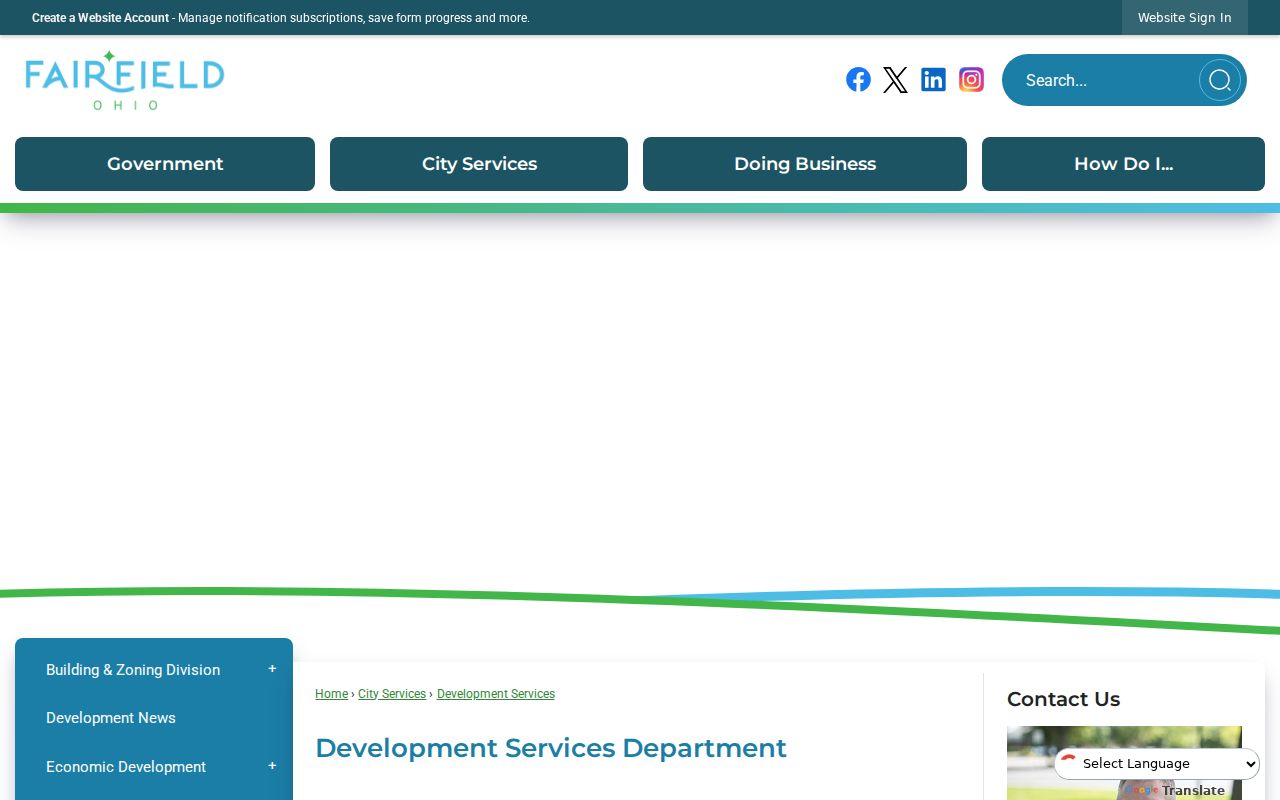The width and height of the screenshot is (1280, 800).
Task: Open Building & Zoning Division sidebar link
Action: point(133,670)
